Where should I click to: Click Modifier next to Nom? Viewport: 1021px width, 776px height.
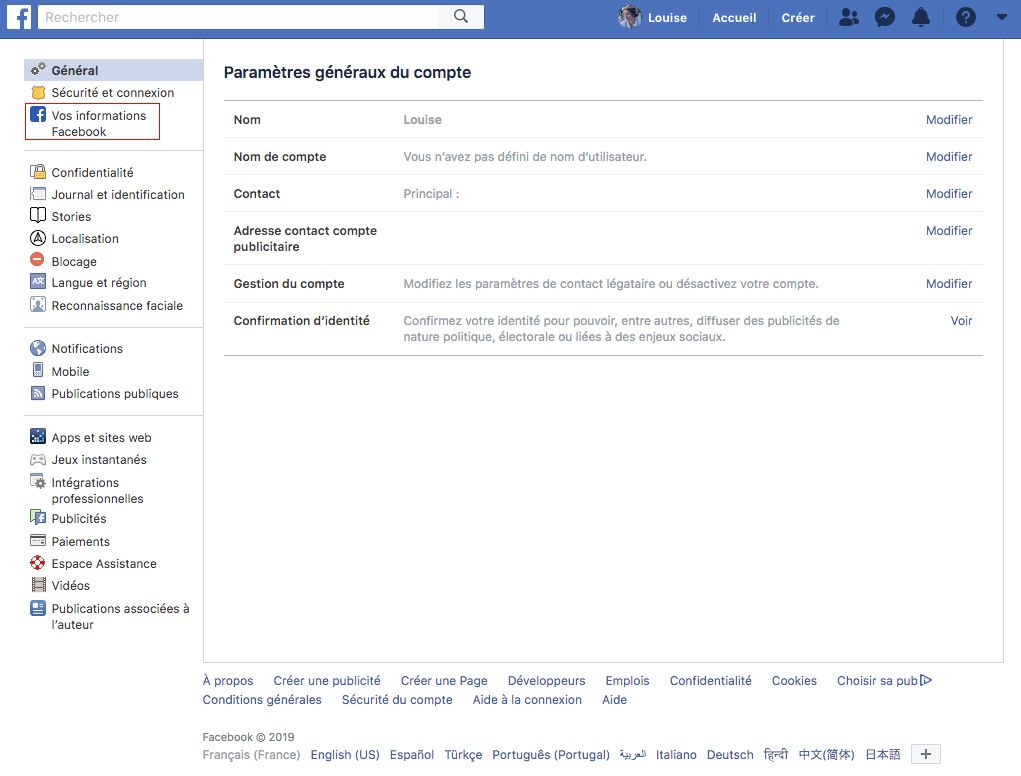[x=948, y=119]
